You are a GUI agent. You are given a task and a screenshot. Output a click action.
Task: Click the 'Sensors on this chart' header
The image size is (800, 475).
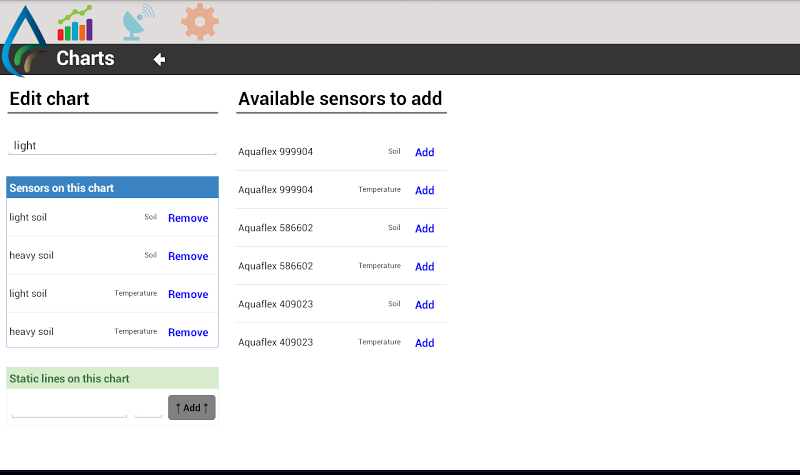(x=112, y=188)
